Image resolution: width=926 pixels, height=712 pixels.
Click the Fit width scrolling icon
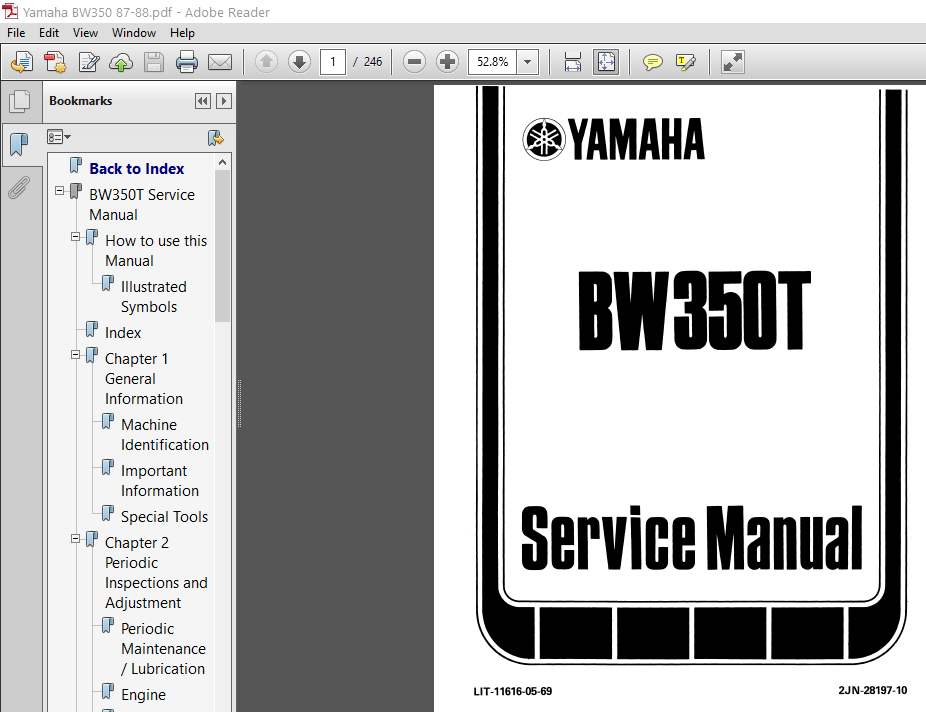tap(573, 61)
